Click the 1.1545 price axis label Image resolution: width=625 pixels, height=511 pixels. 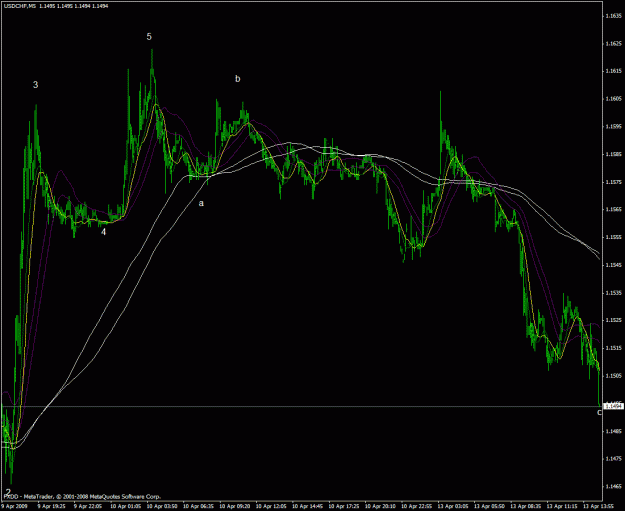point(613,265)
